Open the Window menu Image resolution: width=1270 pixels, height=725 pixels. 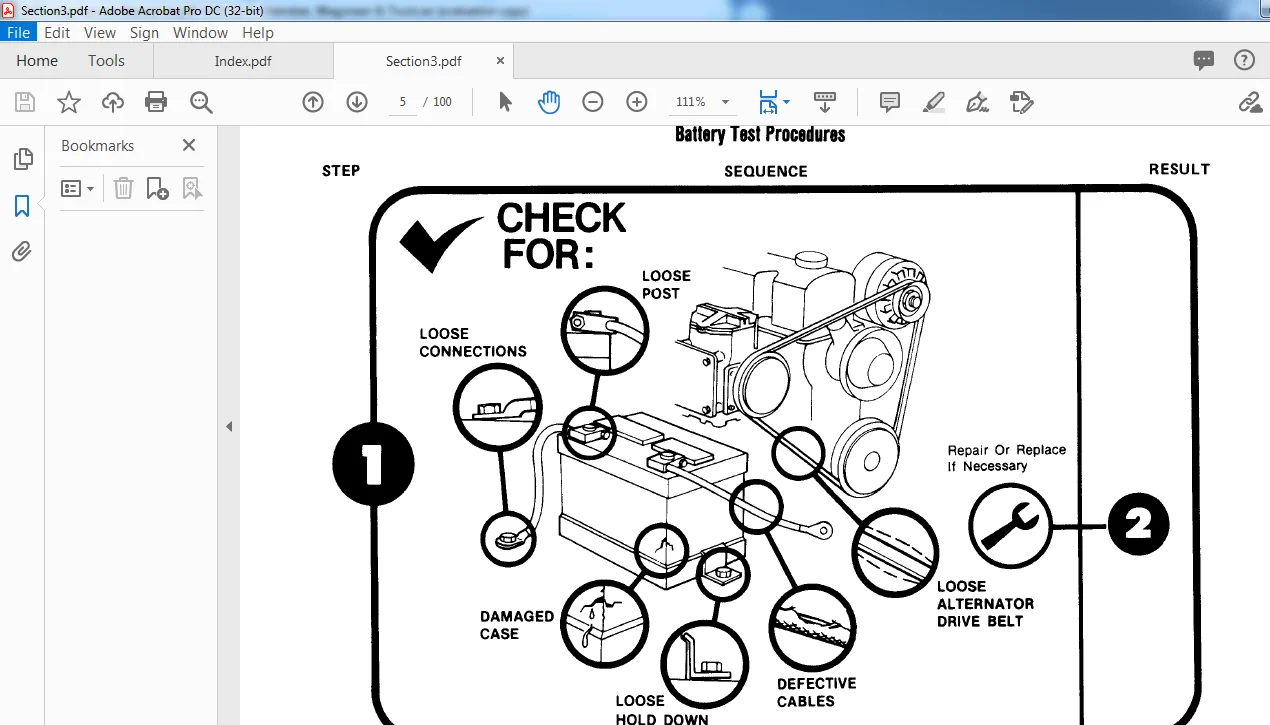point(200,32)
